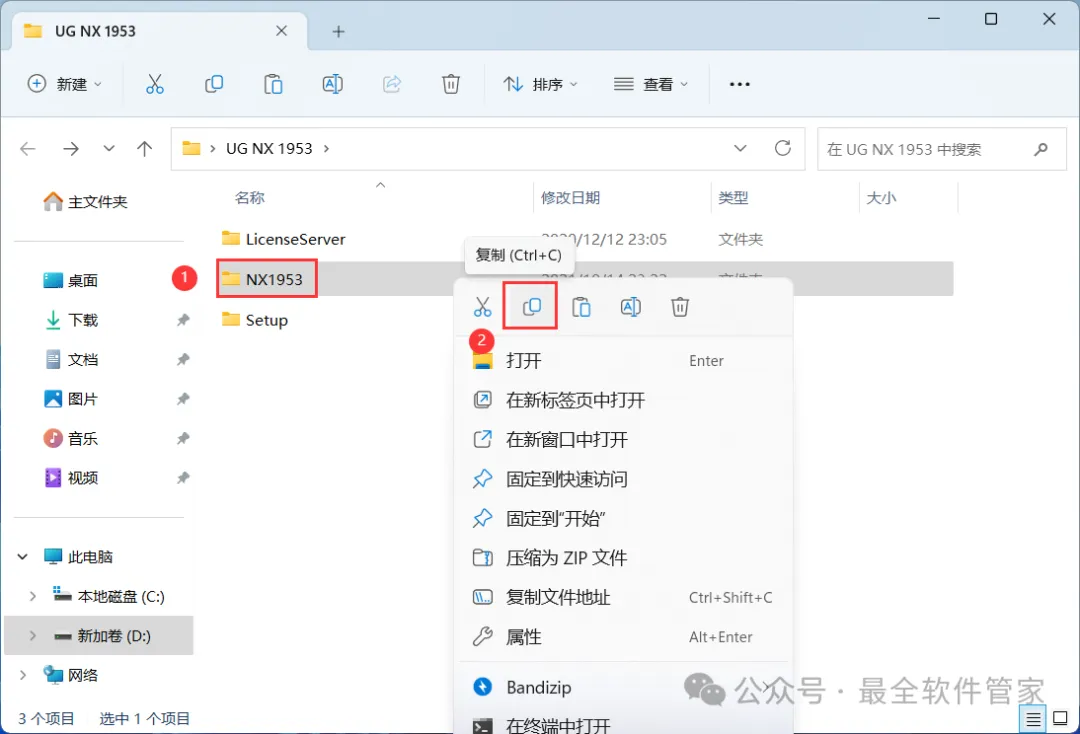Open the Bandizip submenu
The image size is (1080, 734).
(x=623, y=687)
